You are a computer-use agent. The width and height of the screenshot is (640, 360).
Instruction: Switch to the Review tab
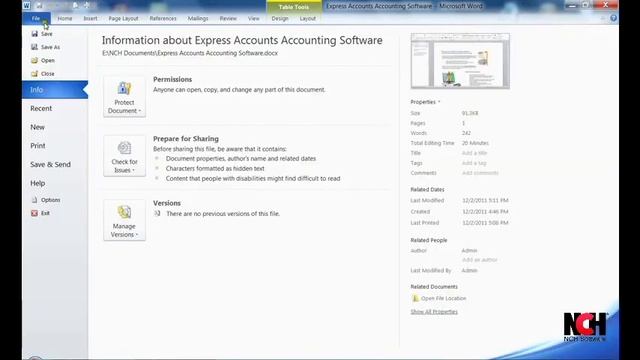click(228, 18)
